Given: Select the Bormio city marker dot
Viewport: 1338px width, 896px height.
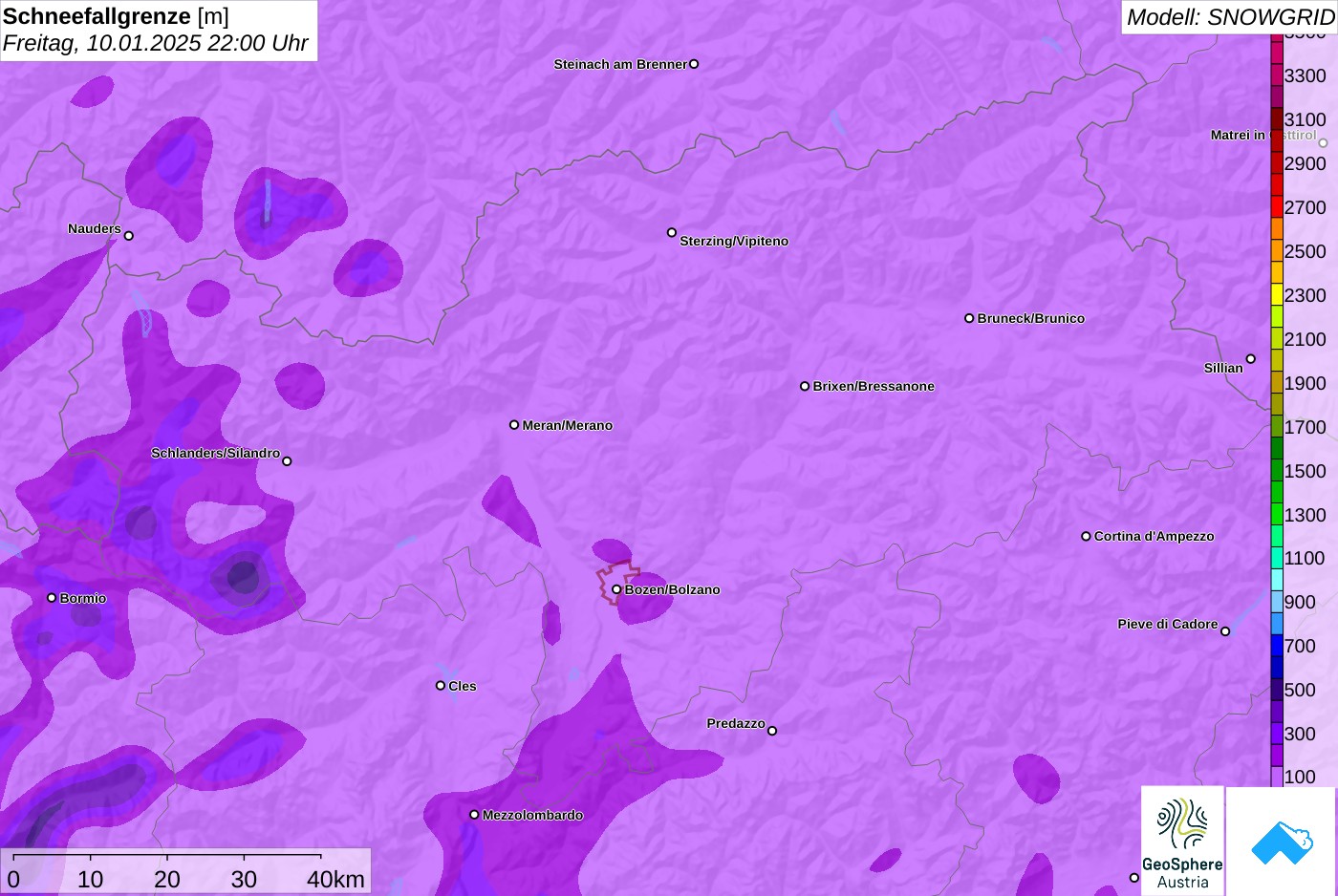Looking at the screenshot, I should 52,598.
